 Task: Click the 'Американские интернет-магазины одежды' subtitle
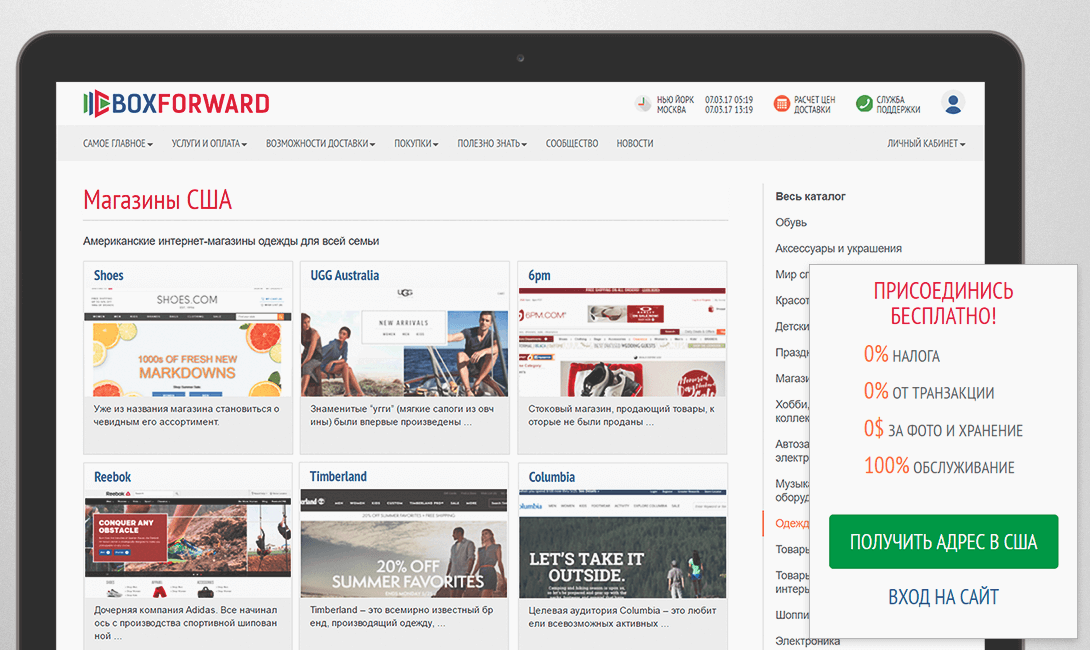[231, 241]
